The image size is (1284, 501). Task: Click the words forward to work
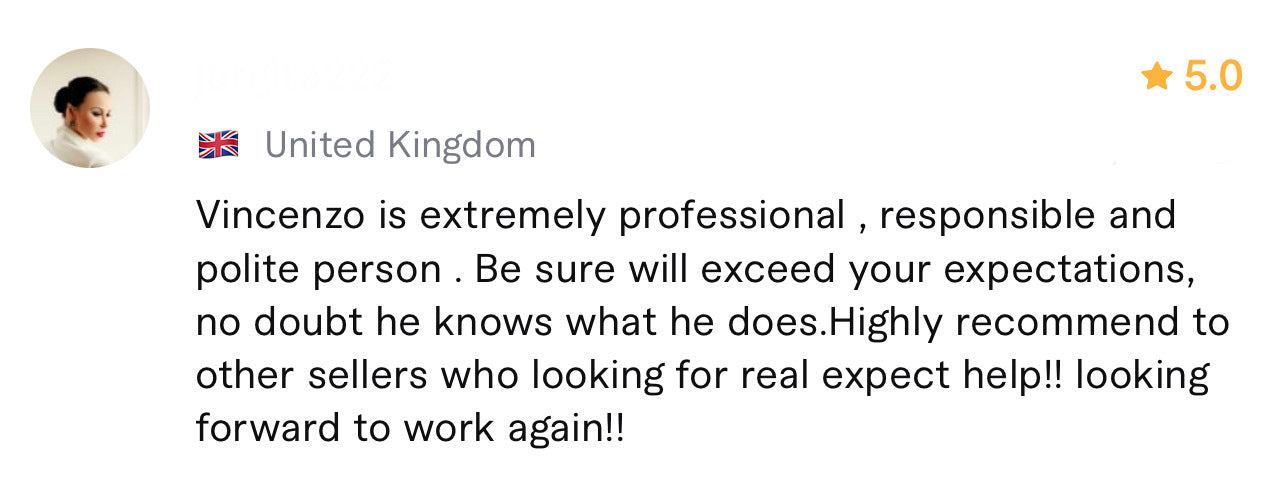[x=335, y=429]
